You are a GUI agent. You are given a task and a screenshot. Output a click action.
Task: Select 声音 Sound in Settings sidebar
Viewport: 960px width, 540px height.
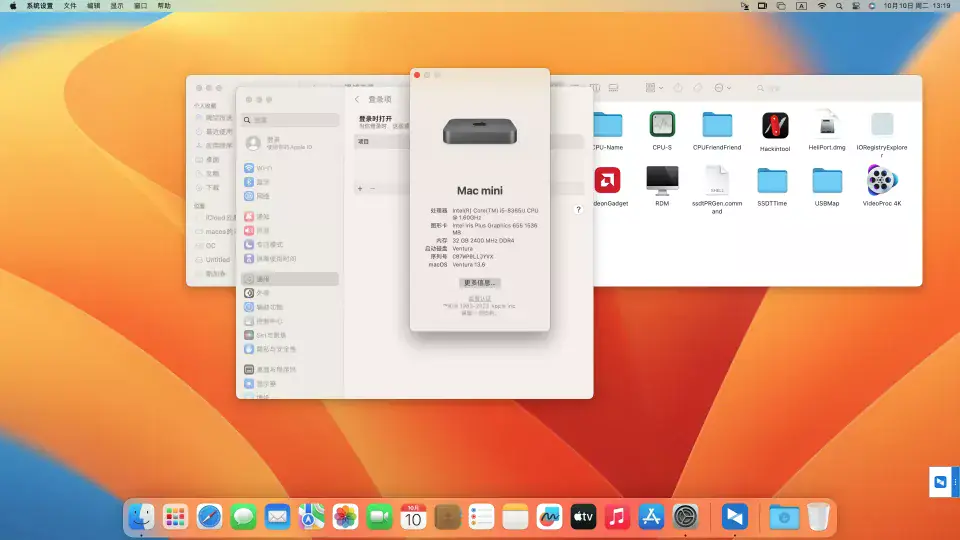[290, 230]
